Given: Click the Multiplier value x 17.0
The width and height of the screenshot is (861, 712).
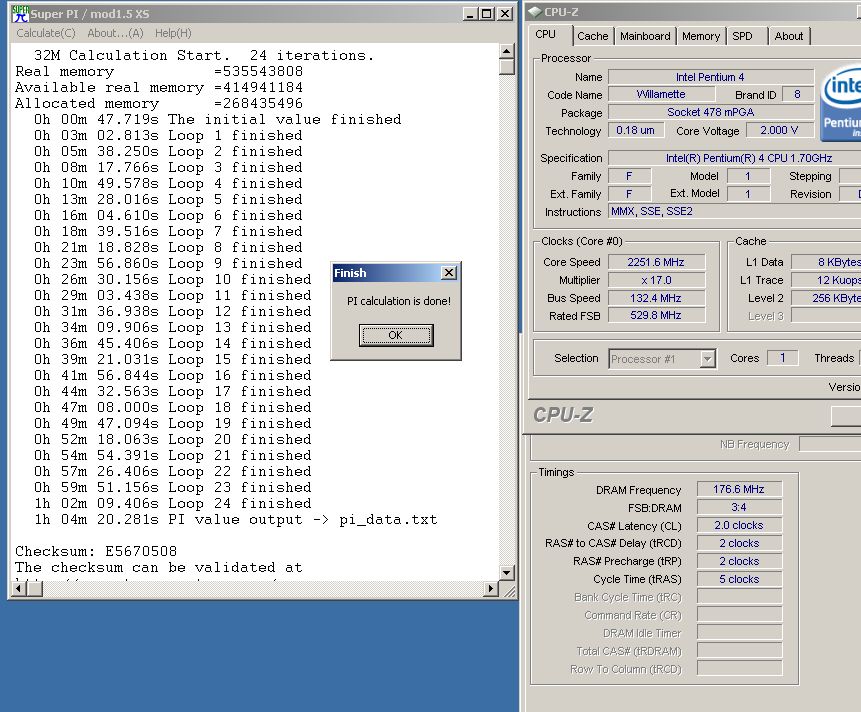Looking at the screenshot, I should [x=656, y=280].
